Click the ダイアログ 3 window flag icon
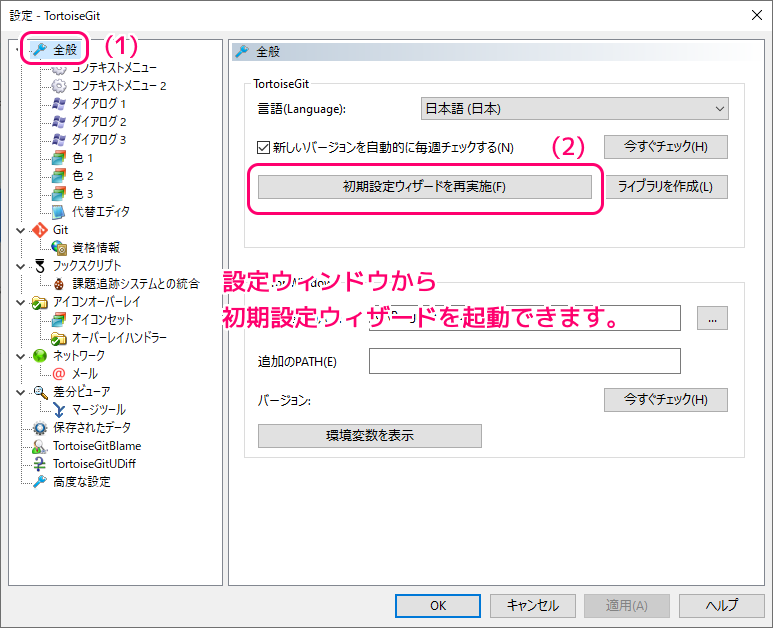The width and height of the screenshot is (773, 628). (x=59, y=140)
